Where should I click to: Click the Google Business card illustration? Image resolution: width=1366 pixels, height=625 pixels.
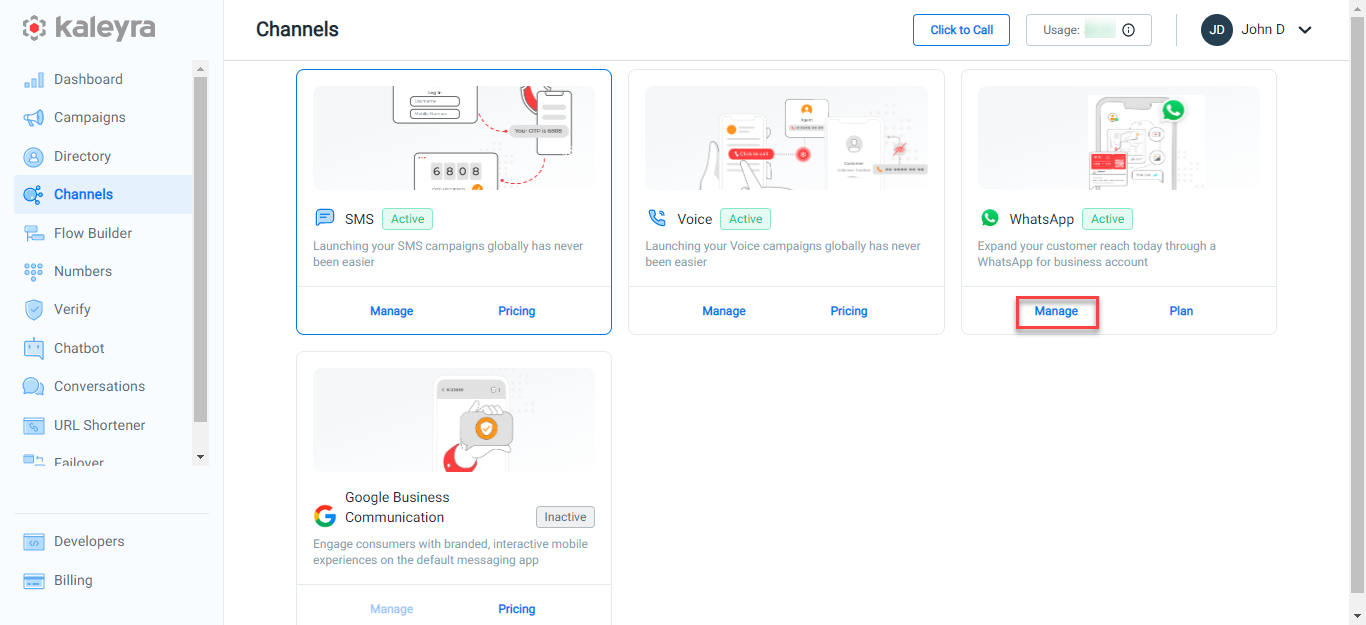pos(454,420)
